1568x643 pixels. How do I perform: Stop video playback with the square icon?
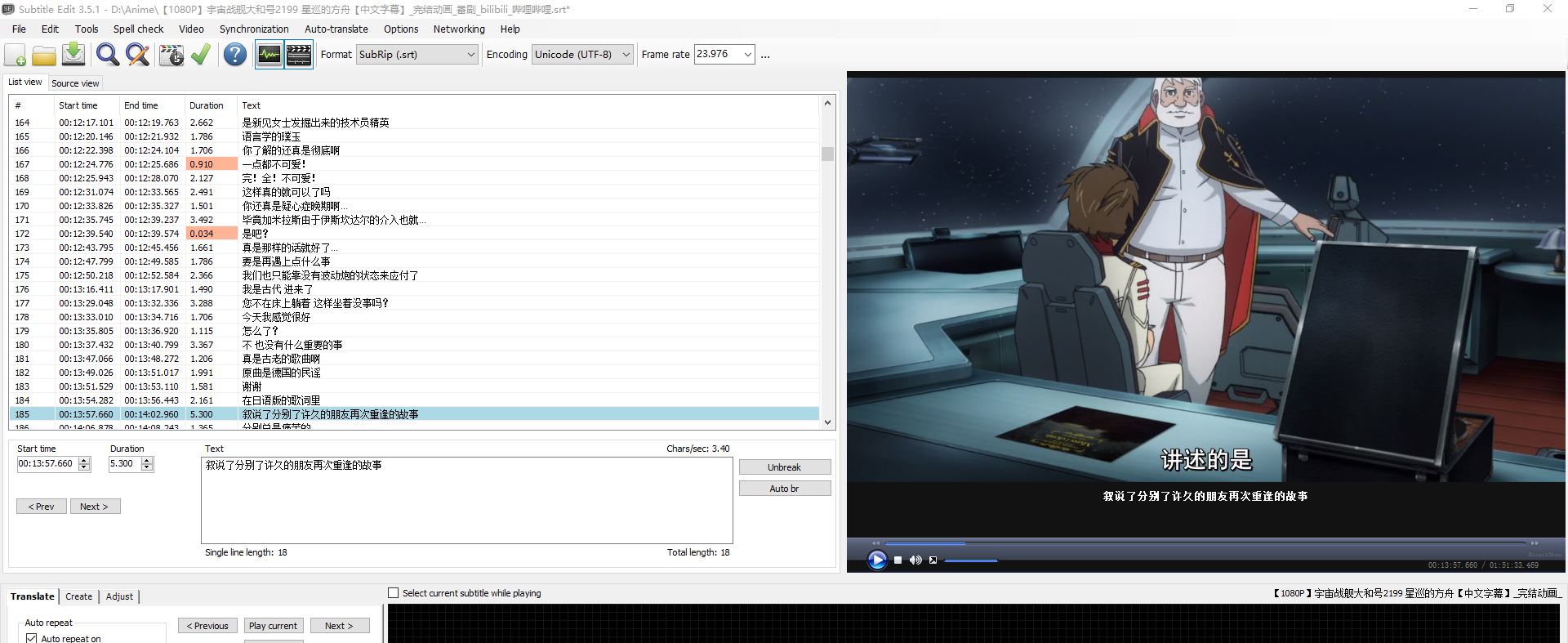coord(898,560)
